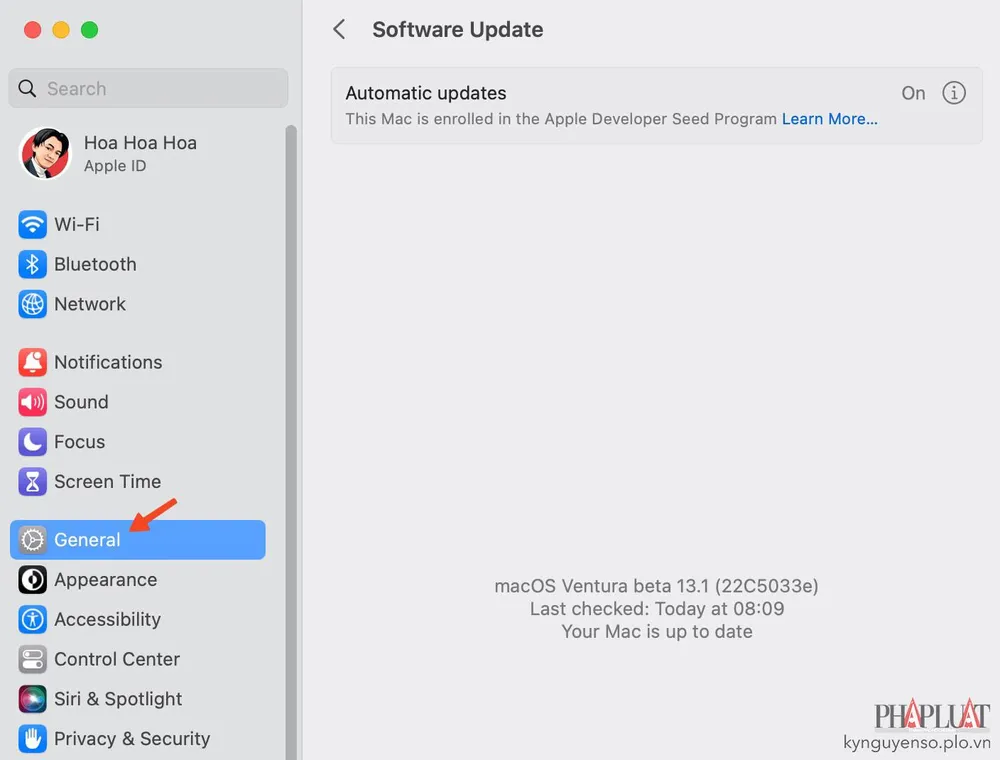The height and width of the screenshot is (760, 1000).
Task: Open Wi-Fi settings icon in sidebar
Action: [x=33, y=224]
